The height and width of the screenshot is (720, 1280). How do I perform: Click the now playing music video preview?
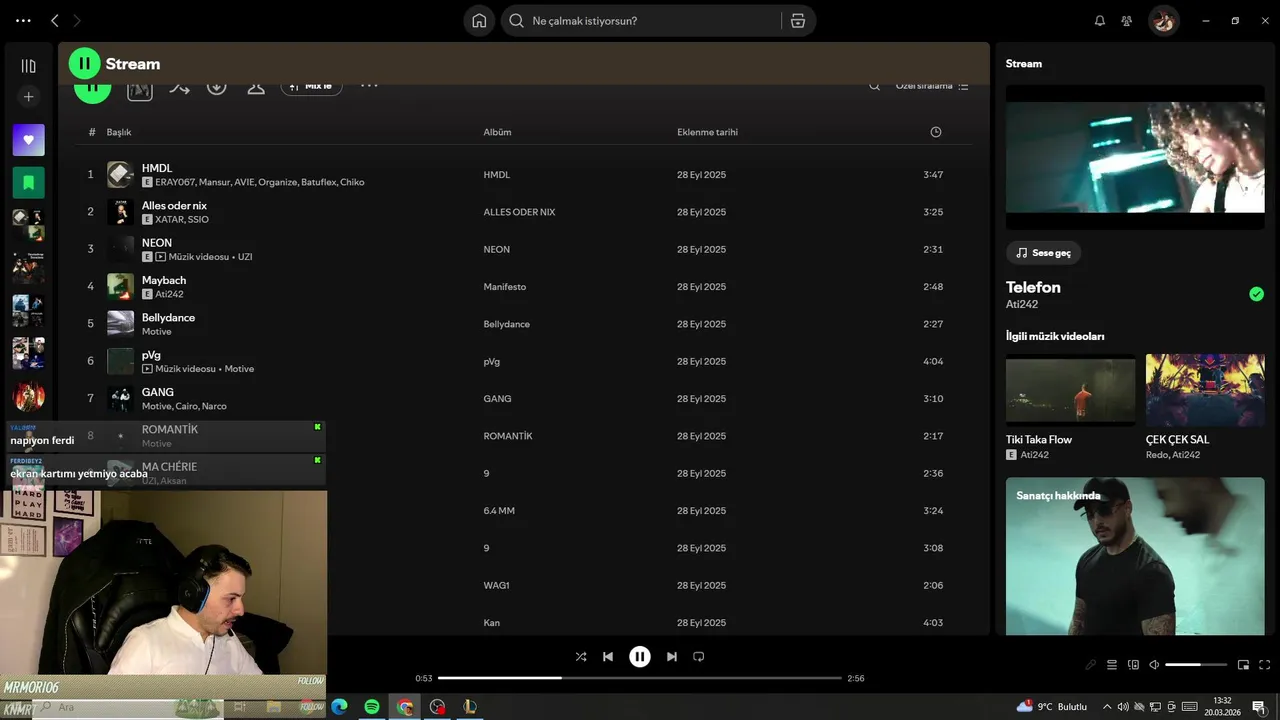(x=1135, y=157)
